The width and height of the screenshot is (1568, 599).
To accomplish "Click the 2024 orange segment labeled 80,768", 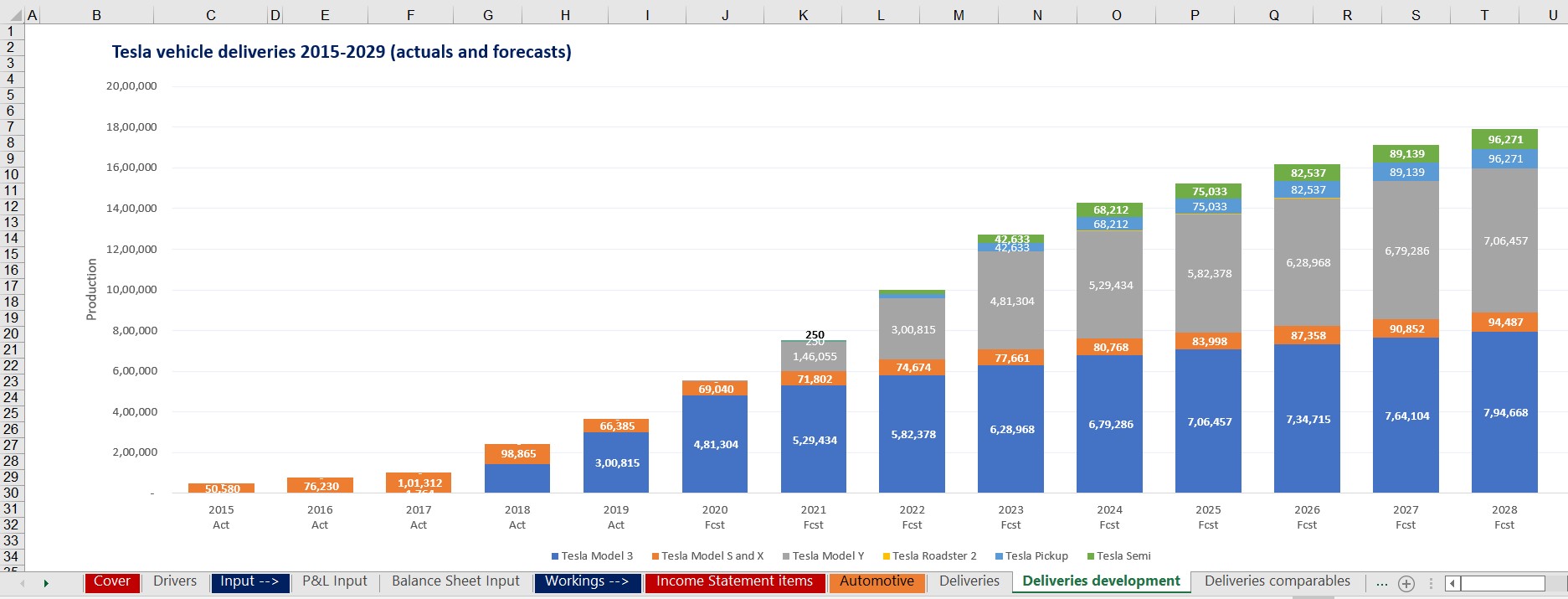I will (1109, 347).
